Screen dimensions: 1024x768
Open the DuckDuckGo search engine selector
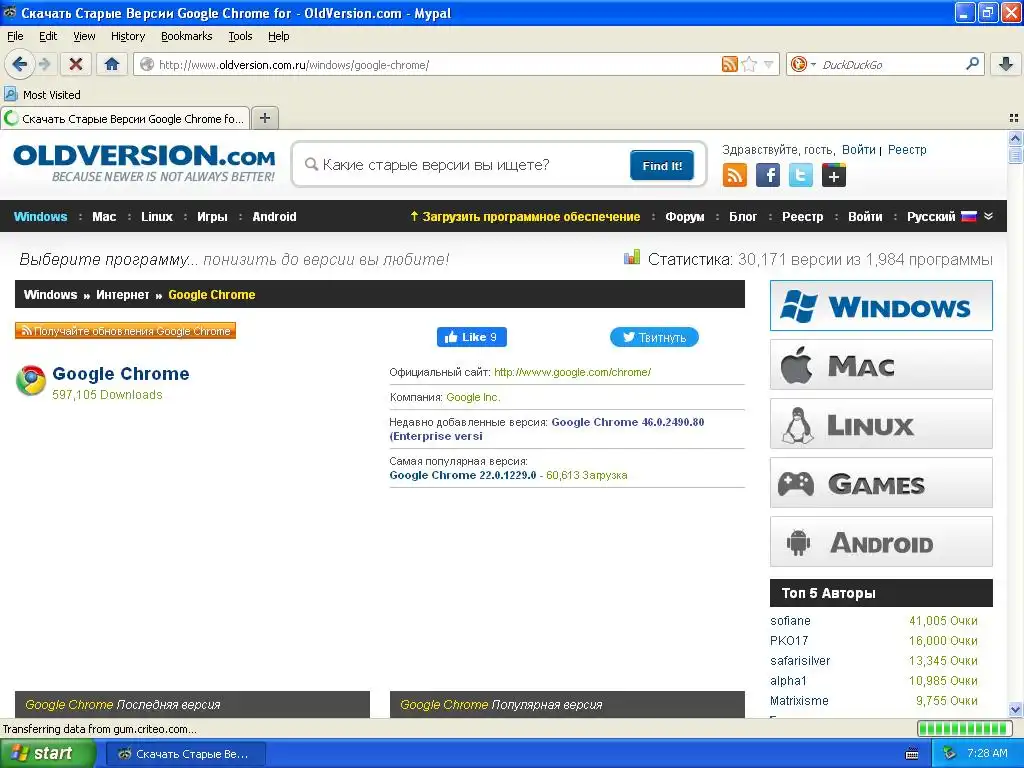(803, 64)
